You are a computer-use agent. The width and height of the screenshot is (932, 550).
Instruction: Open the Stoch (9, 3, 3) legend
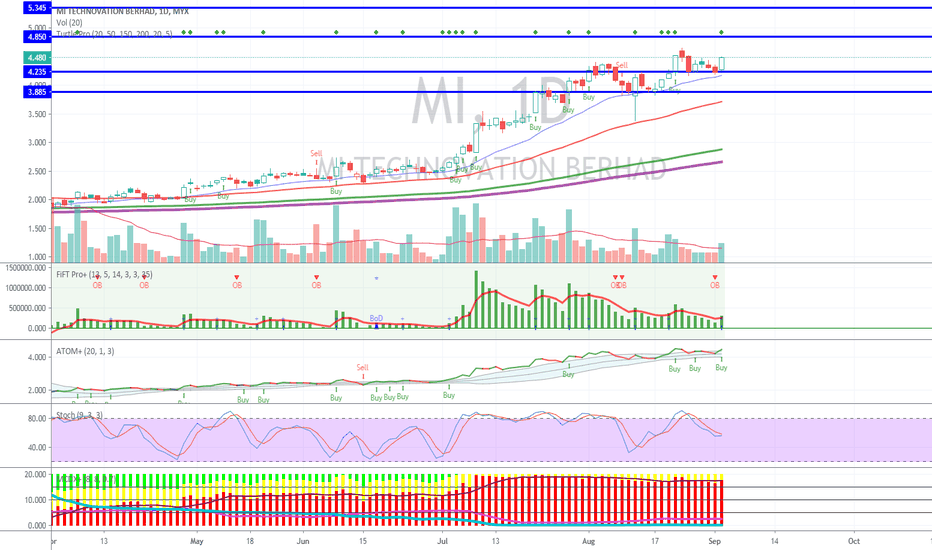[x=79, y=415]
